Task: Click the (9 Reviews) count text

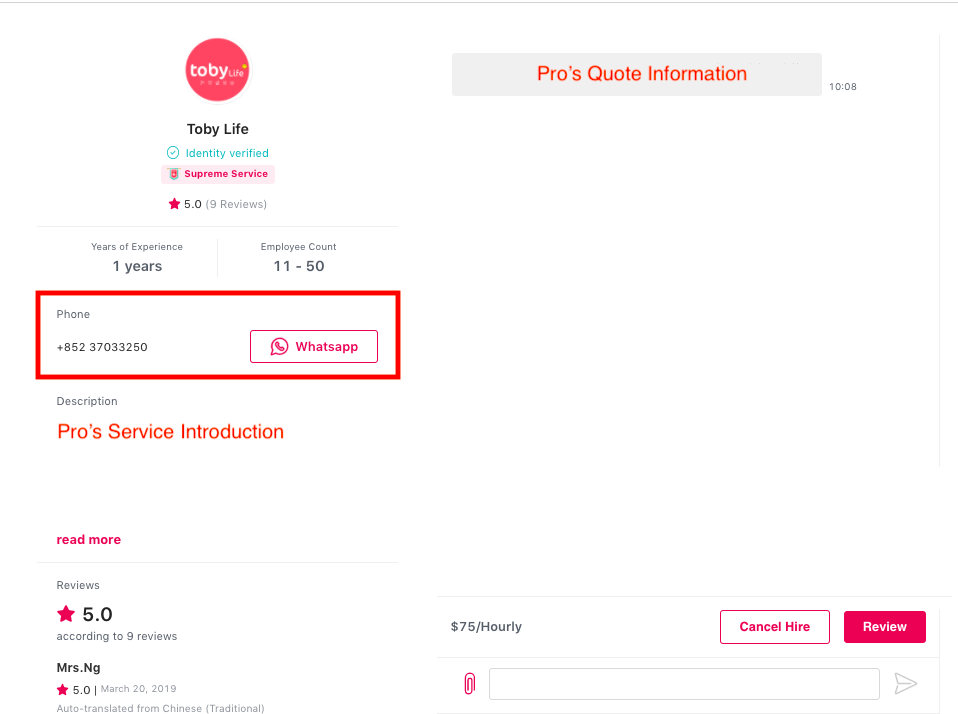Action: [236, 204]
